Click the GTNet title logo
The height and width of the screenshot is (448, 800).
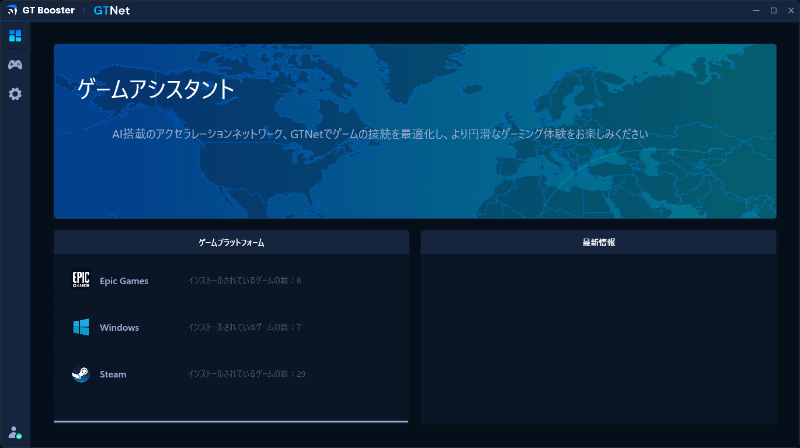point(112,10)
